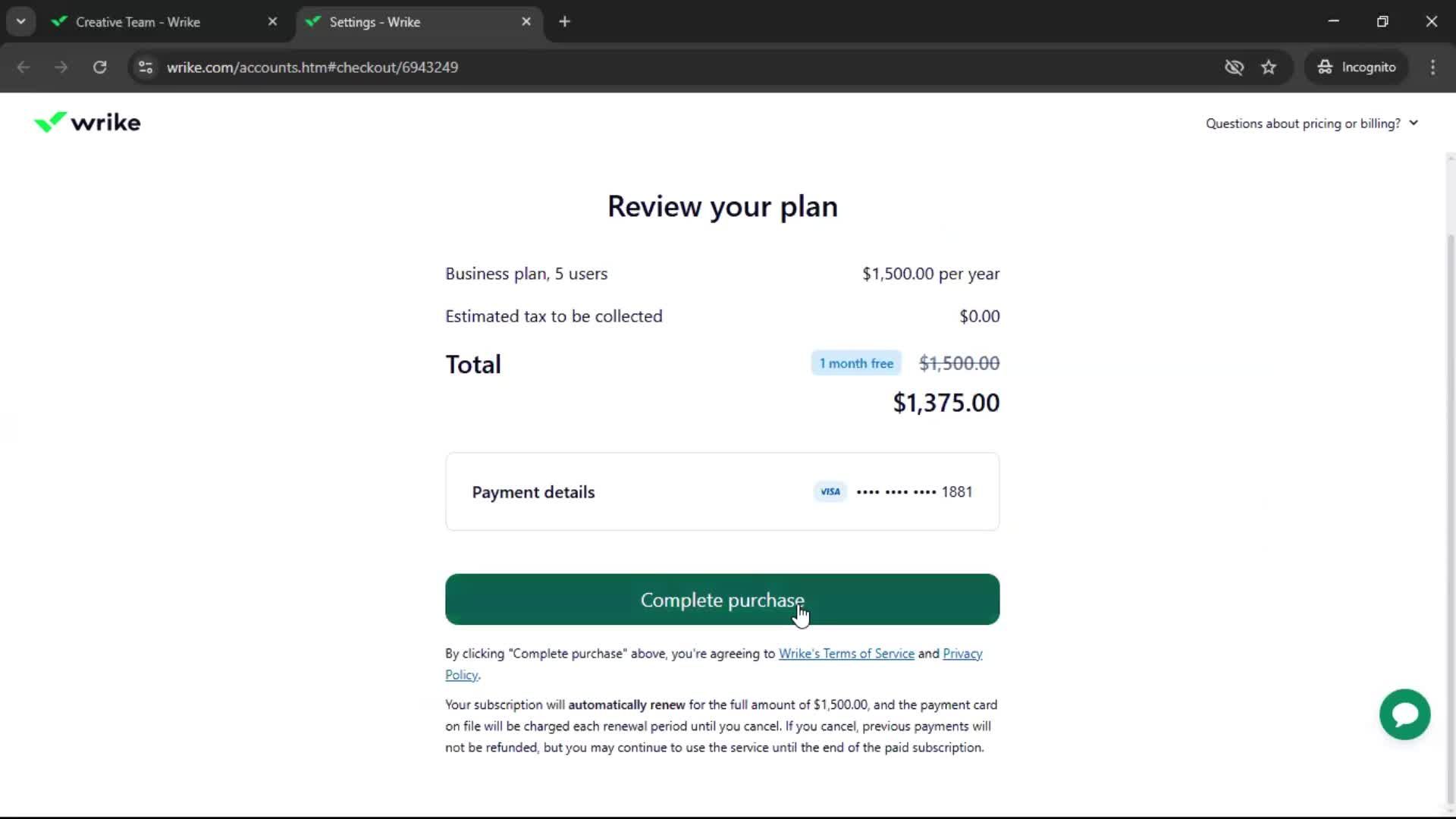Click the address bar URL
Screen dimensions: 1456x819
[x=312, y=67]
